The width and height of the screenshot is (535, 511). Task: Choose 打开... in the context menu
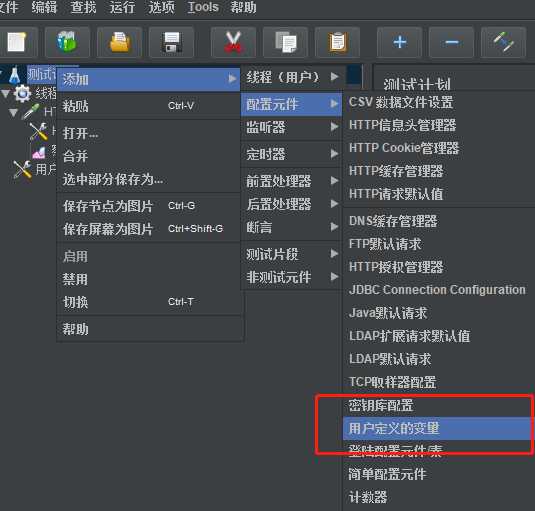coord(148,133)
